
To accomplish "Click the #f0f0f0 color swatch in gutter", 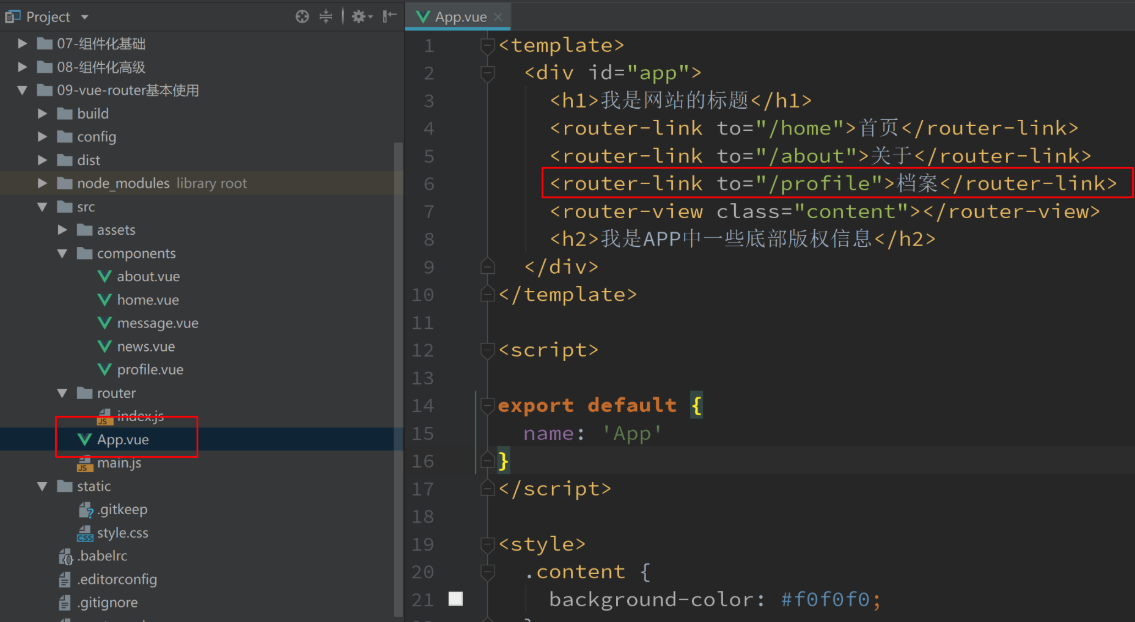I will pos(455,599).
